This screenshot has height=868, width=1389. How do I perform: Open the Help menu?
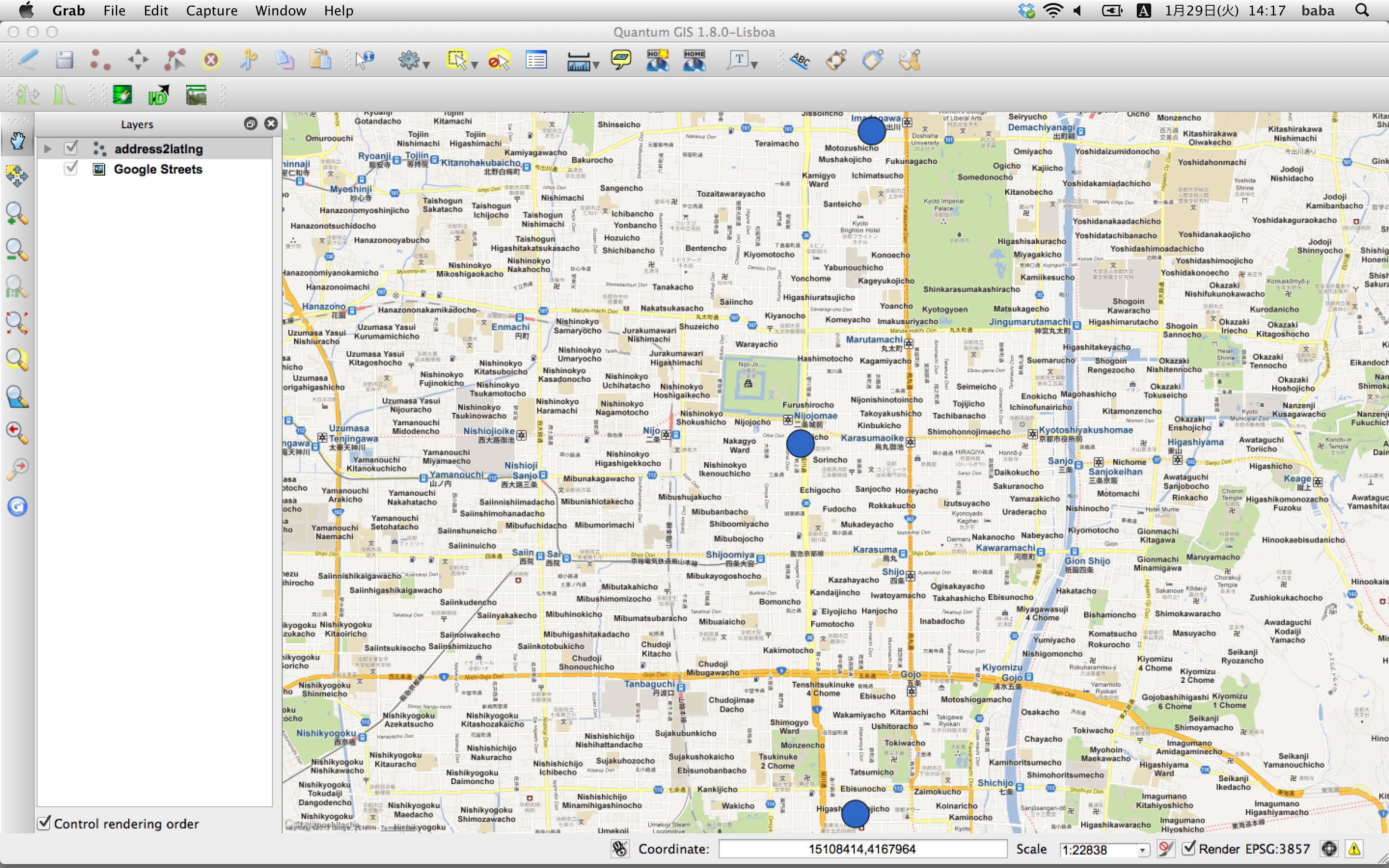339,10
